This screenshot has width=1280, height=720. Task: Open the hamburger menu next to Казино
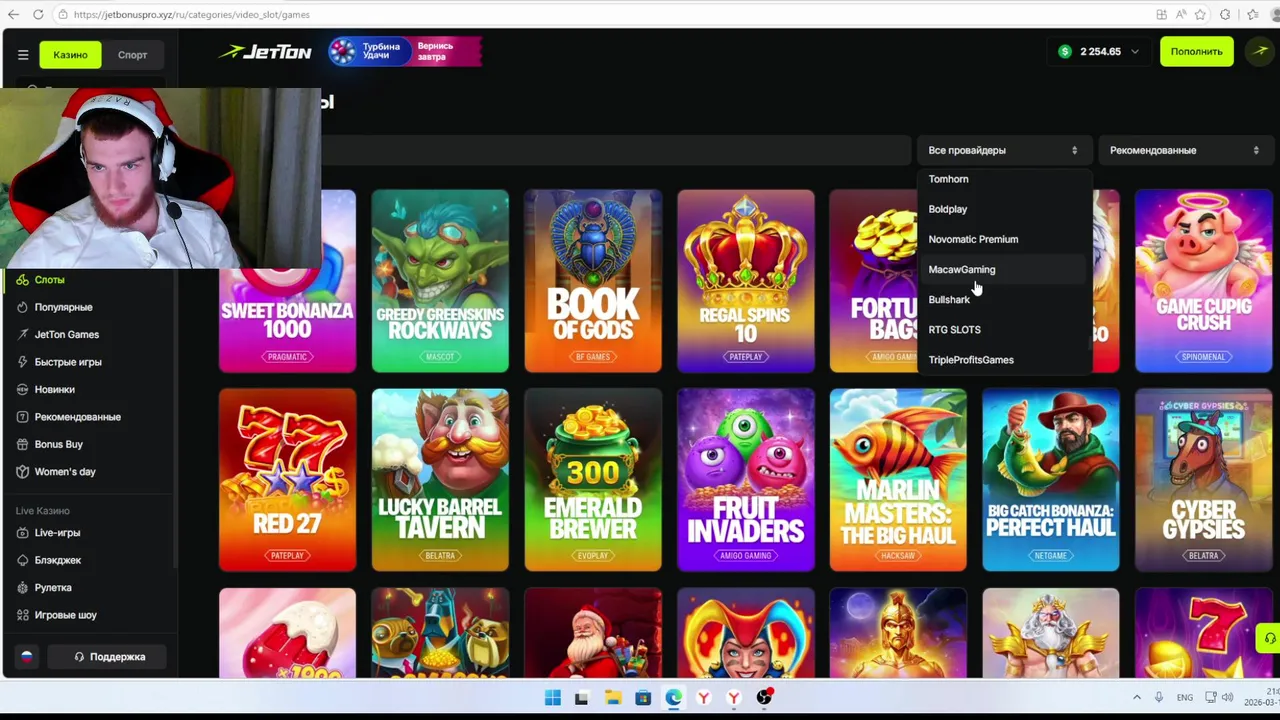pos(22,55)
